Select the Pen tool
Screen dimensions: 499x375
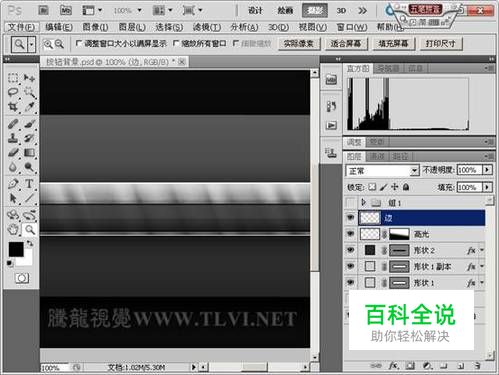click(13, 184)
